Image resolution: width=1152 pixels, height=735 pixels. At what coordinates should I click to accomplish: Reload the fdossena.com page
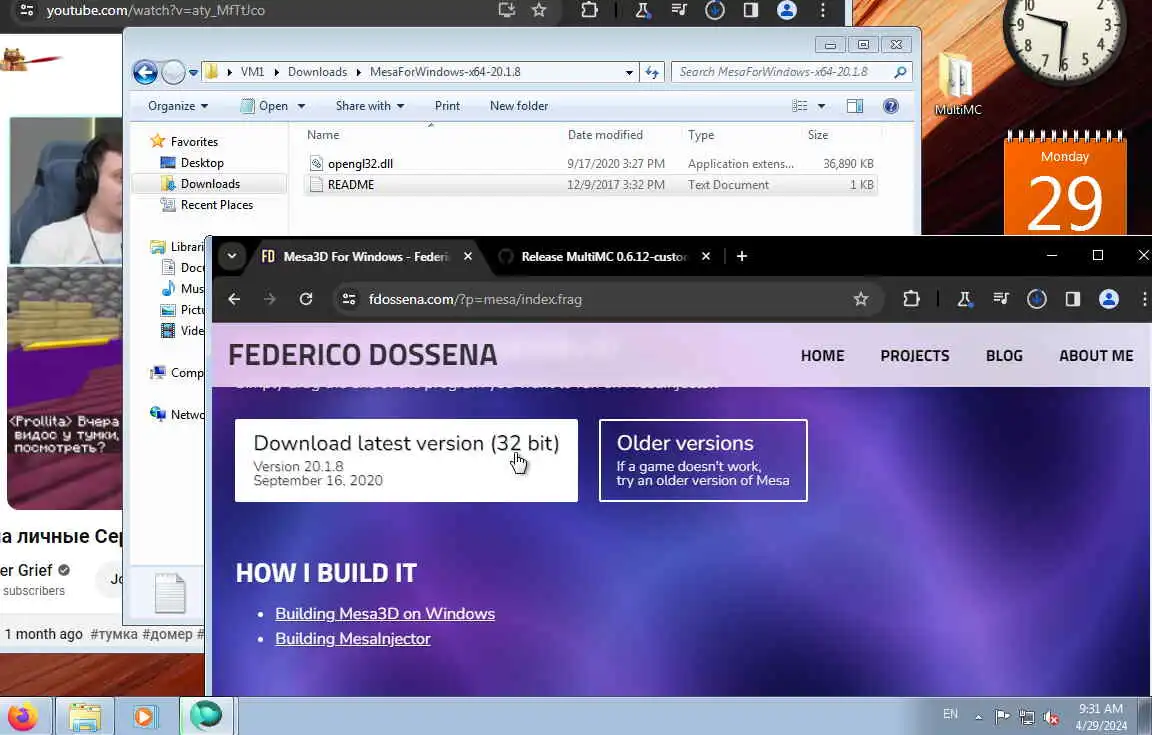coord(306,299)
